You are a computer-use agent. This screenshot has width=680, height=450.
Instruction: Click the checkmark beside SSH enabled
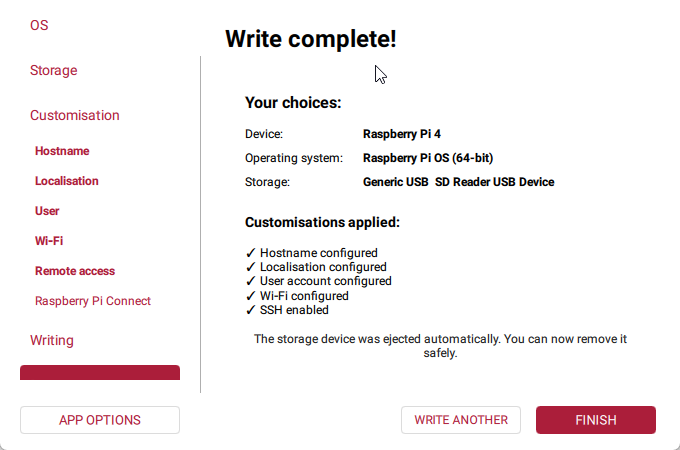tap(250, 310)
